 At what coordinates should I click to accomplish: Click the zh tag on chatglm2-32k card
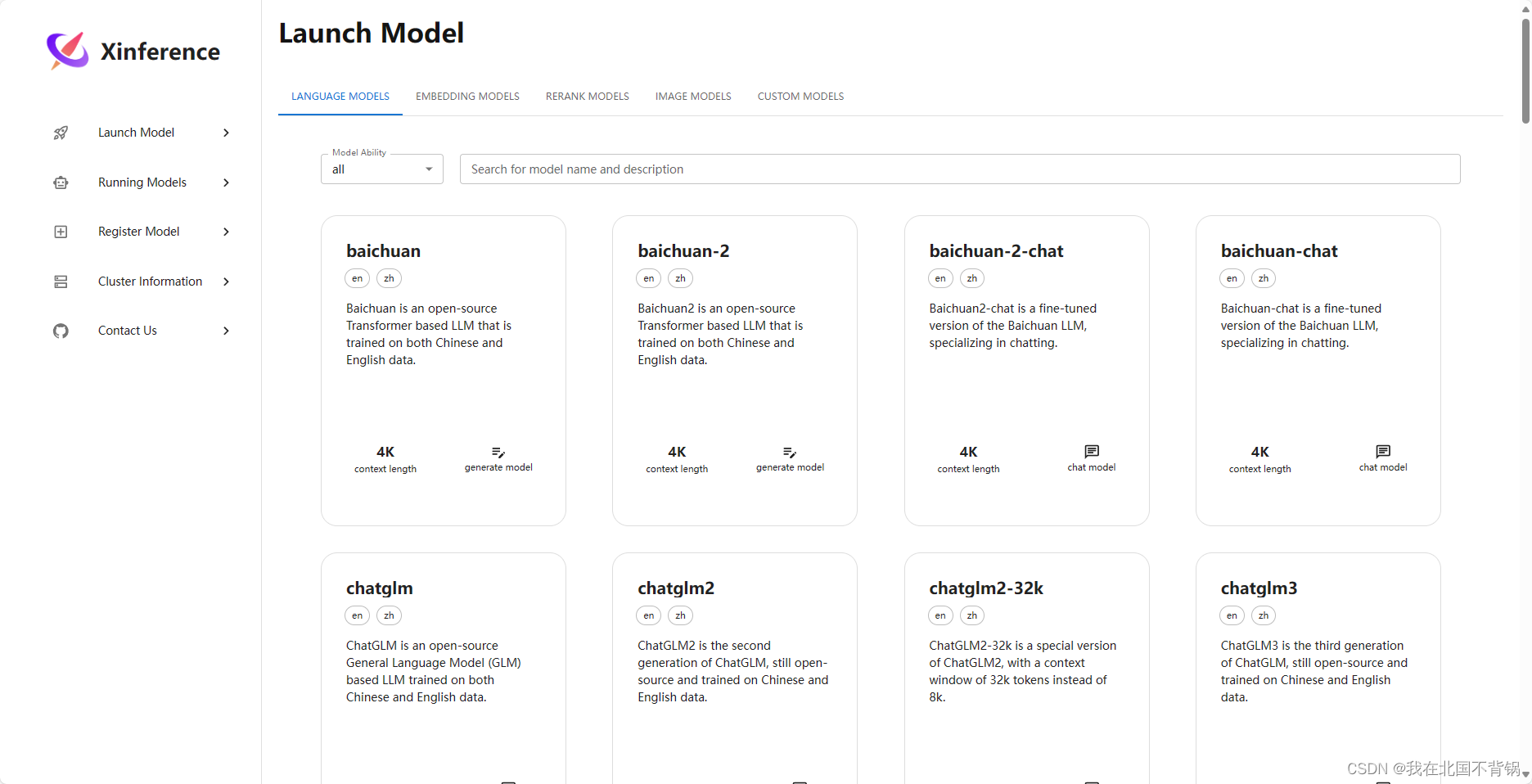point(972,615)
